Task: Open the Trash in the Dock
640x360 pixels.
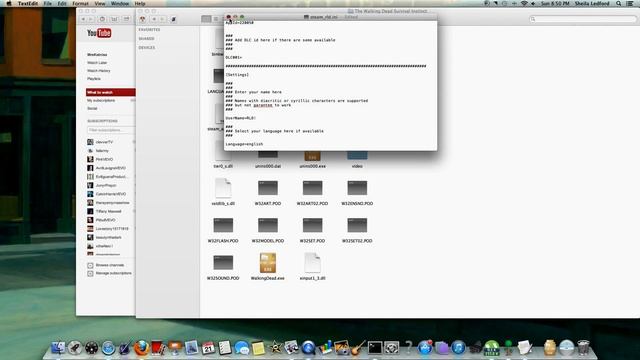Action: tap(583, 348)
